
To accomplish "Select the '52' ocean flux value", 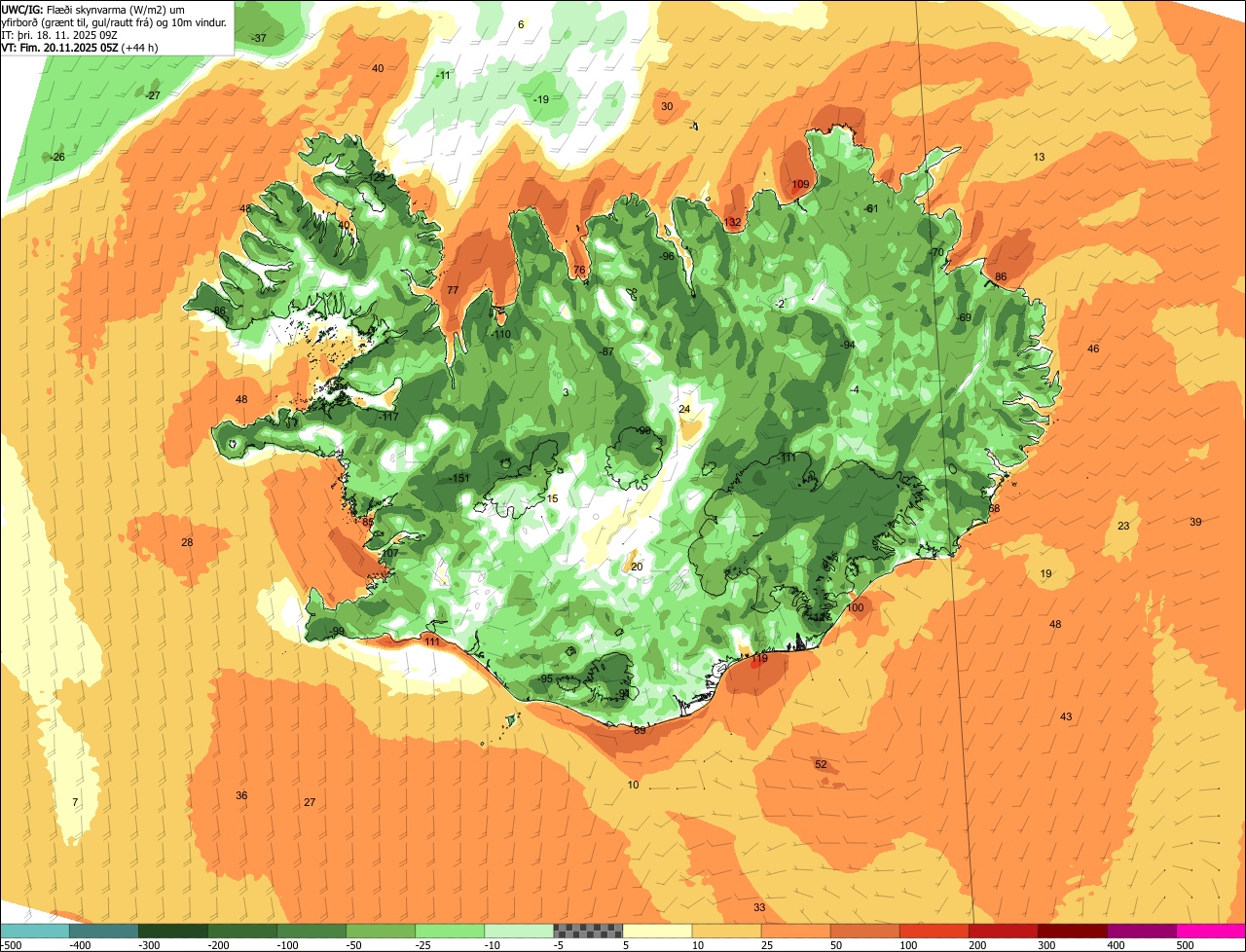I will tap(821, 765).
